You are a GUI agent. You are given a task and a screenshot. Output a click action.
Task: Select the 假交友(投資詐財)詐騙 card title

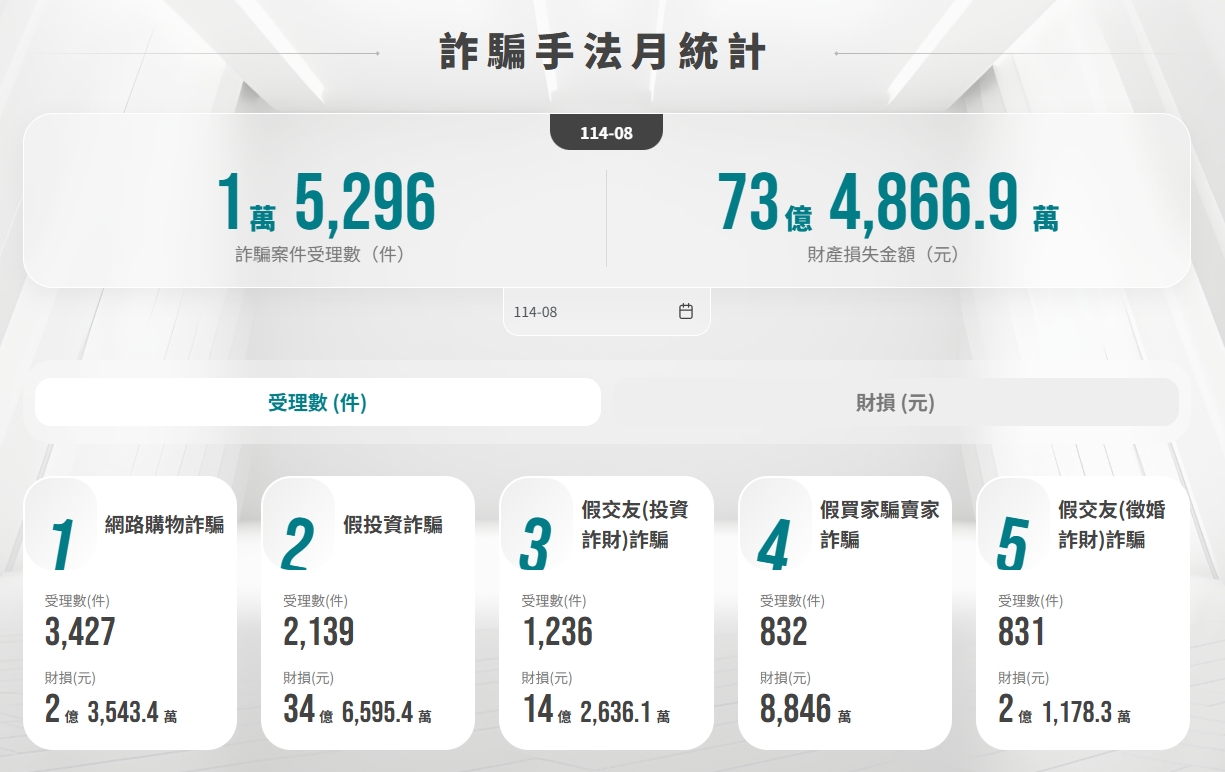635,525
